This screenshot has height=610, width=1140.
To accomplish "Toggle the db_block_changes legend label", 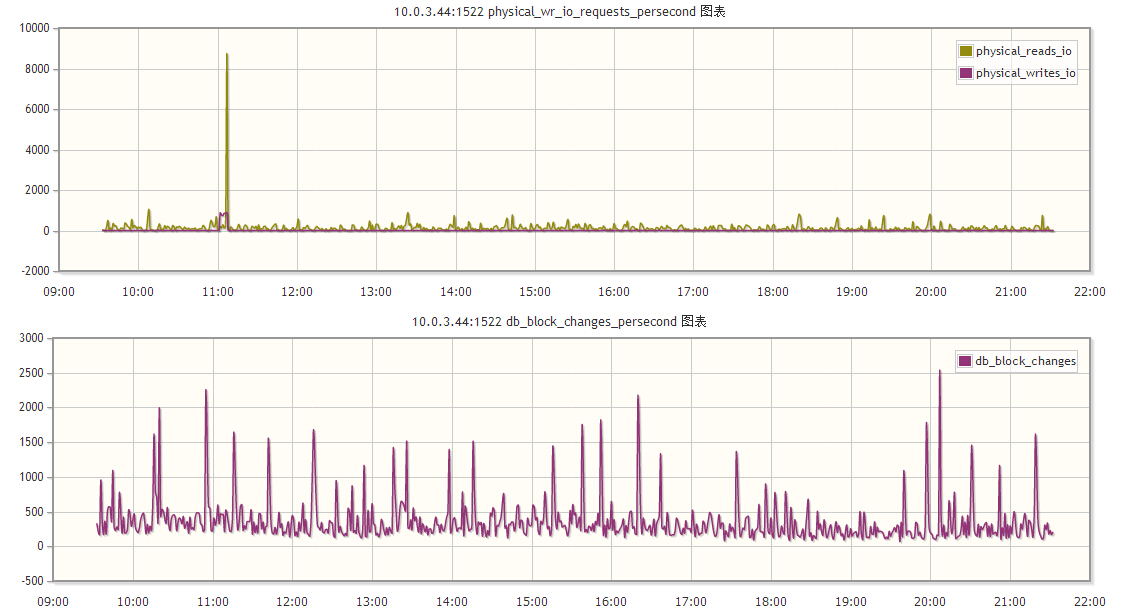I will tap(1025, 361).
